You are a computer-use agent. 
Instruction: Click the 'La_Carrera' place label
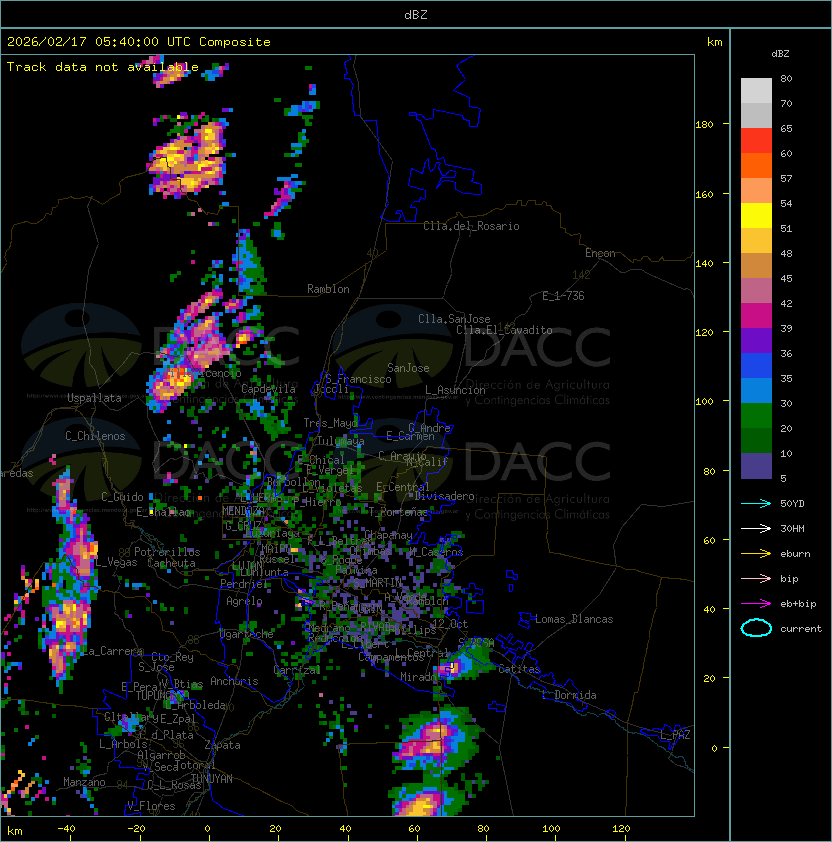(112, 651)
